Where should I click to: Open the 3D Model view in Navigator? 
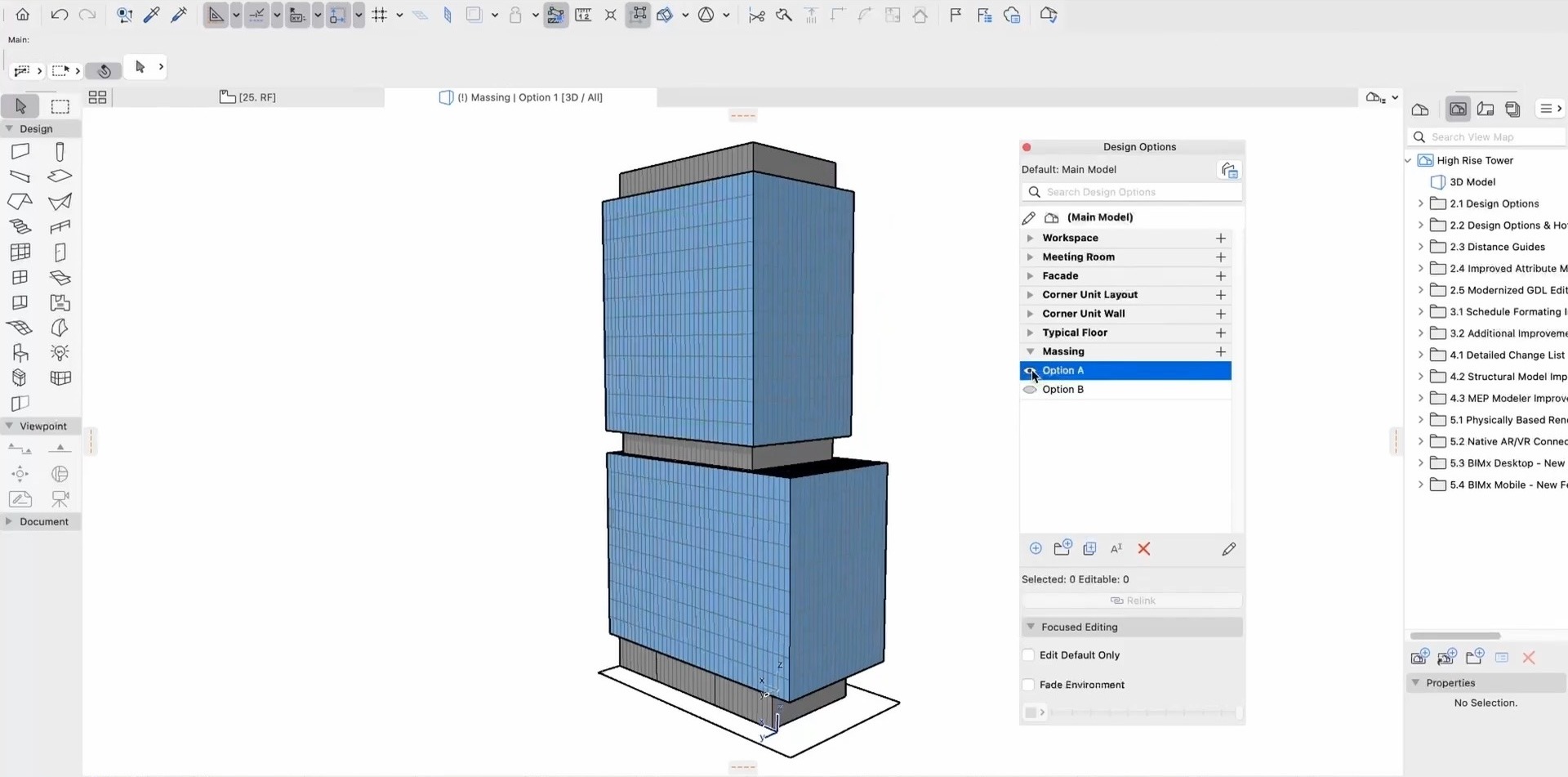1472,182
